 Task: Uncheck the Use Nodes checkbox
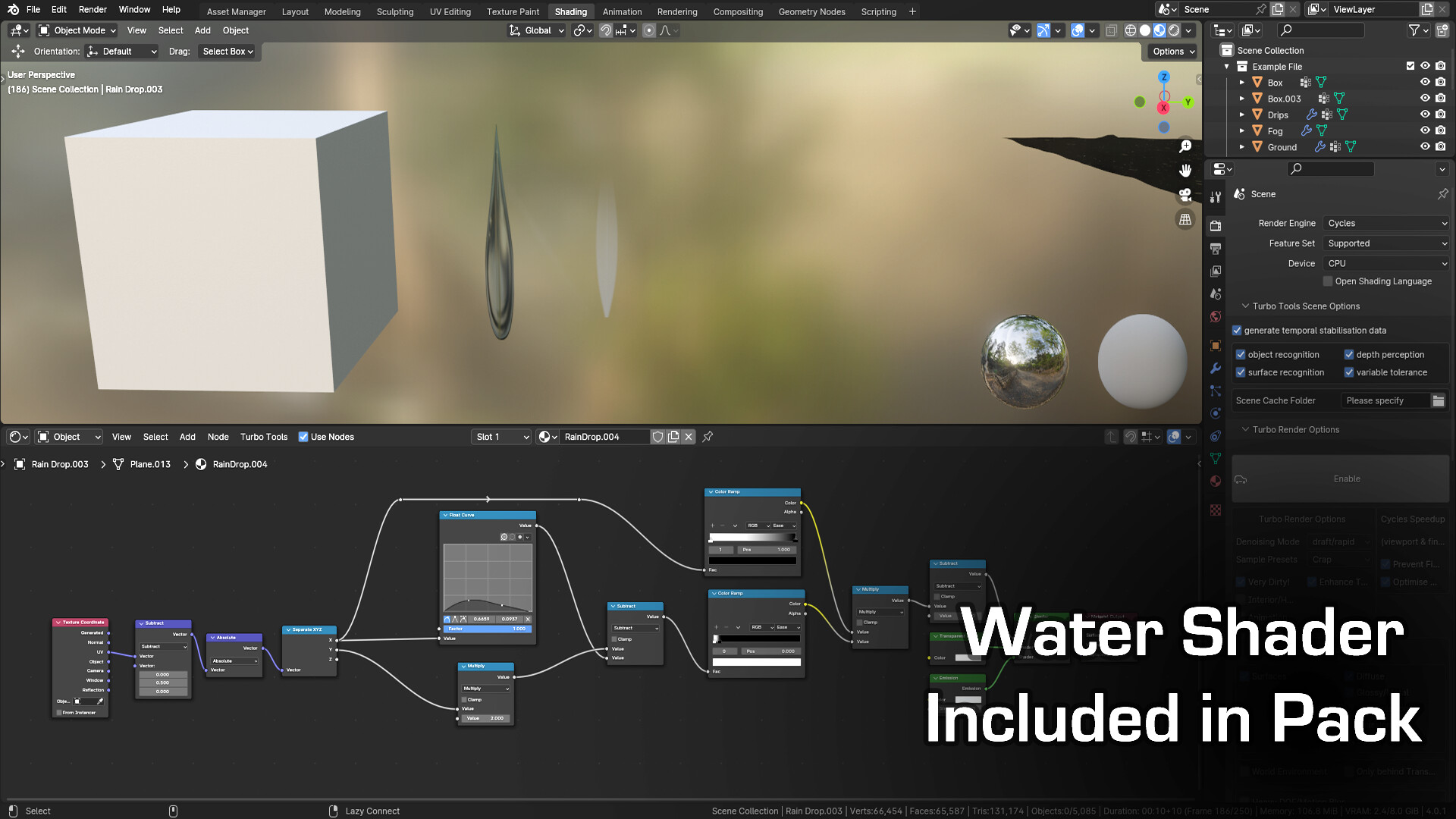pyautogui.click(x=303, y=437)
